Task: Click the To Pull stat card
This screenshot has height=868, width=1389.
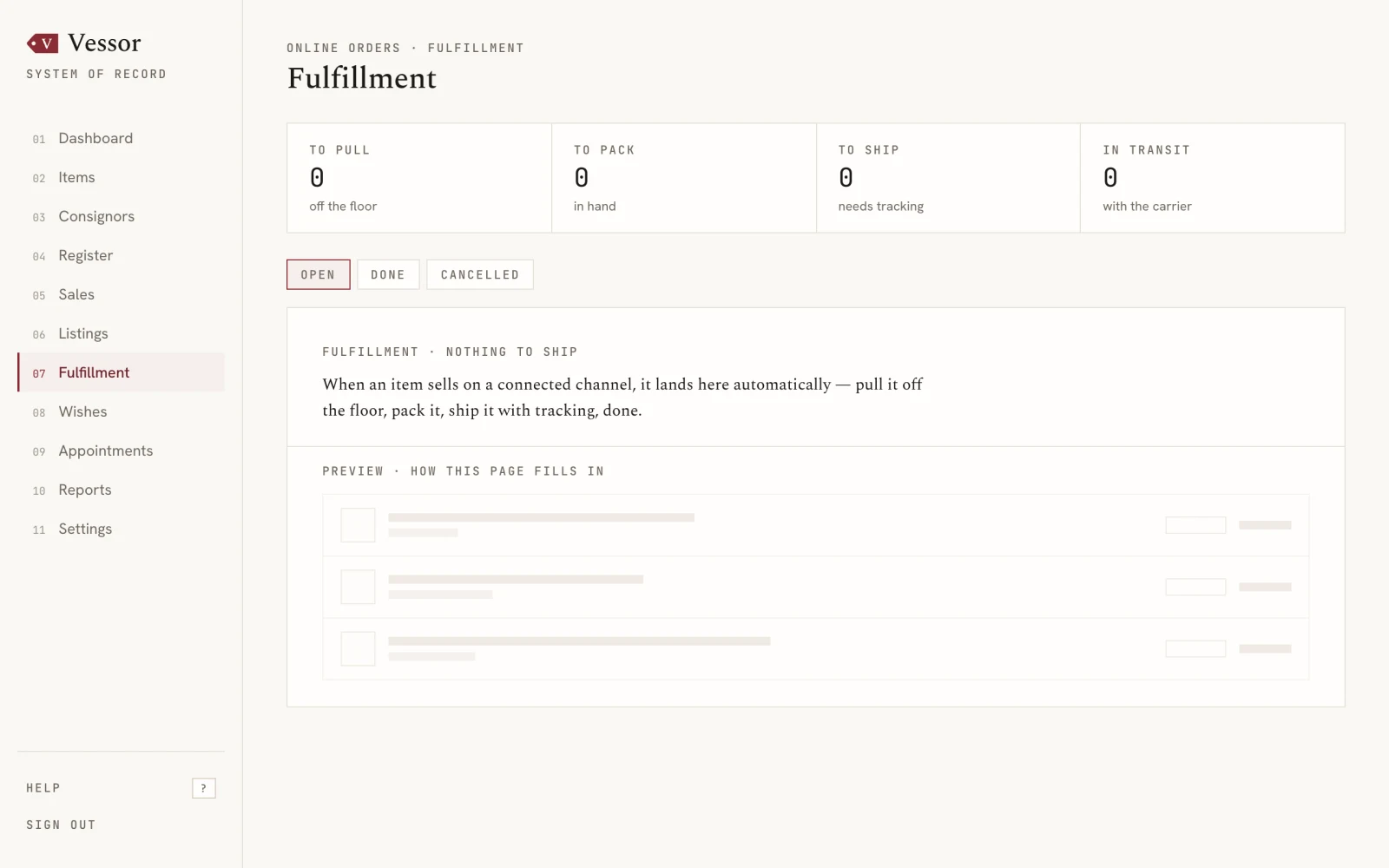Action: pyautogui.click(x=419, y=178)
